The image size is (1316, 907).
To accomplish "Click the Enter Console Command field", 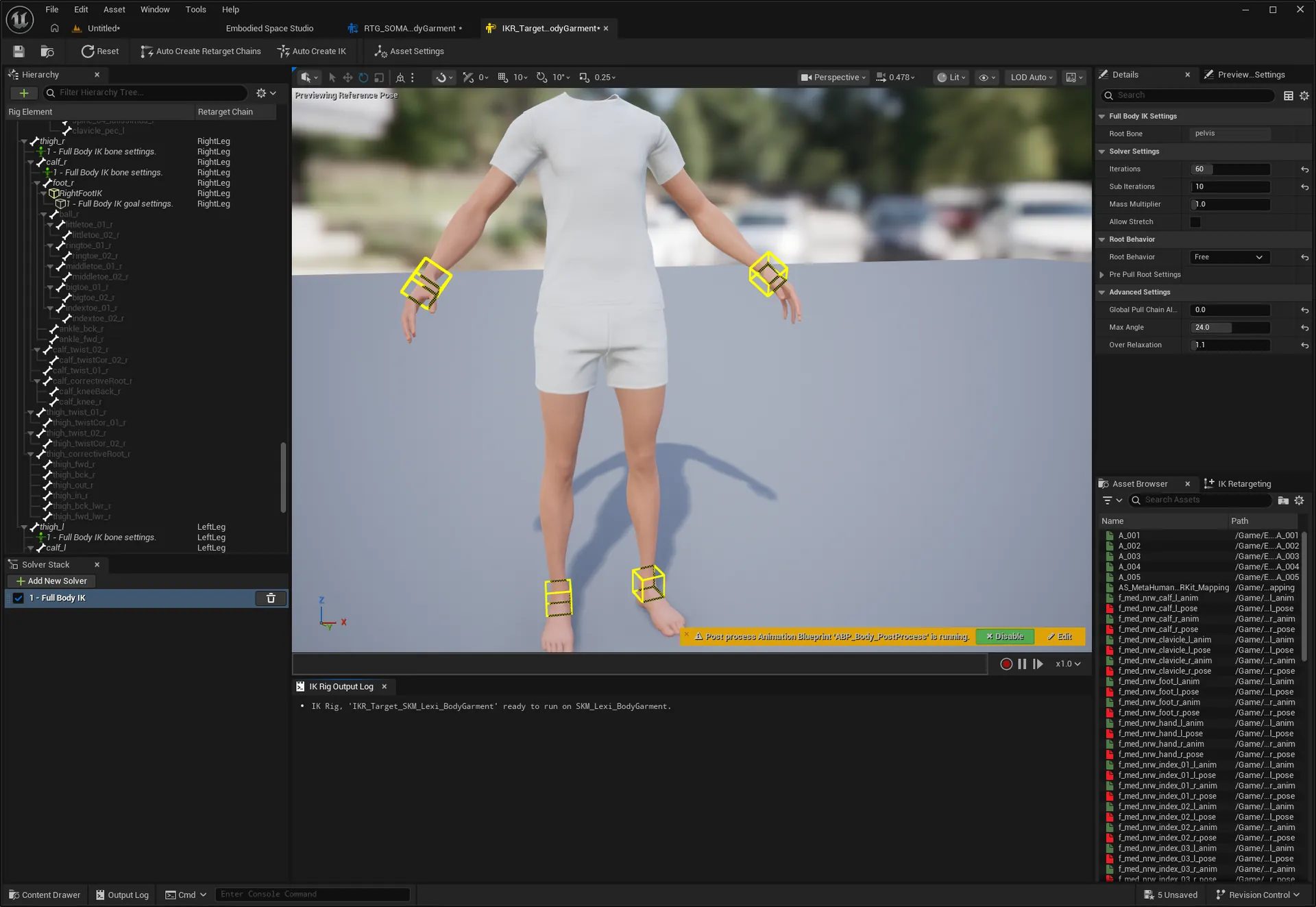I will [313, 895].
